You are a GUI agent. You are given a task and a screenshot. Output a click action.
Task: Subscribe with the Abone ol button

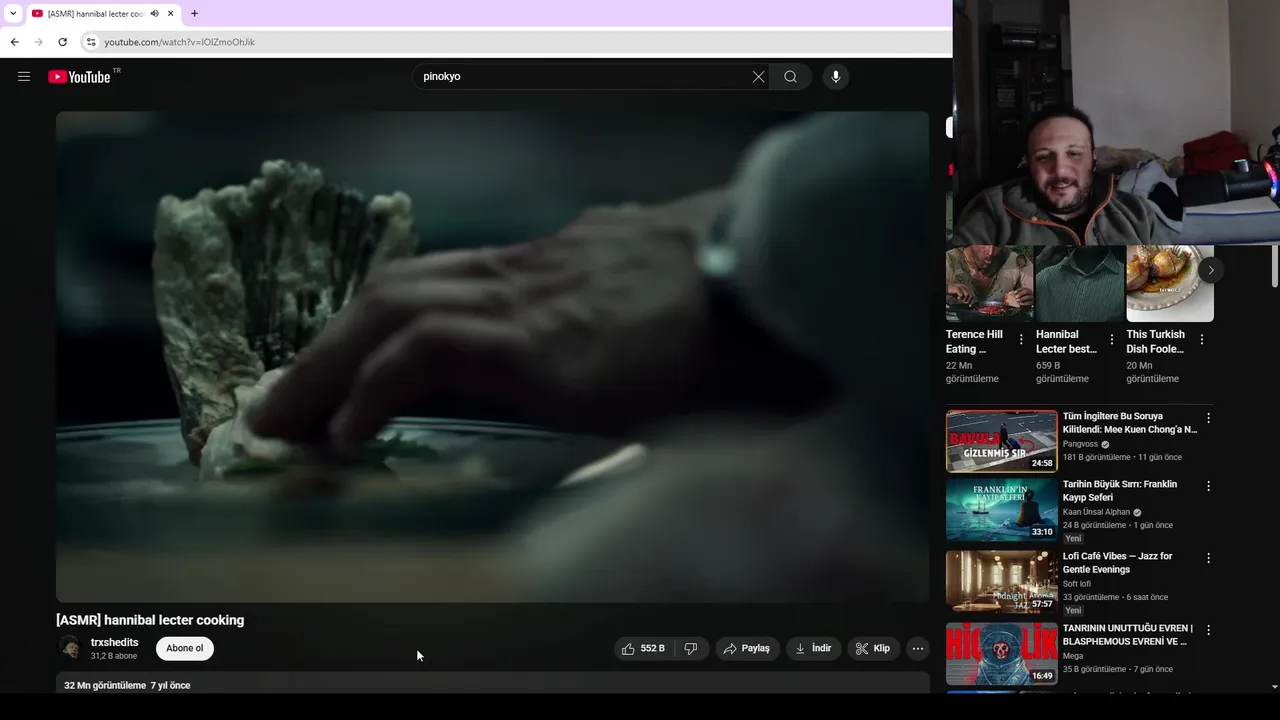pyautogui.click(x=184, y=649)
